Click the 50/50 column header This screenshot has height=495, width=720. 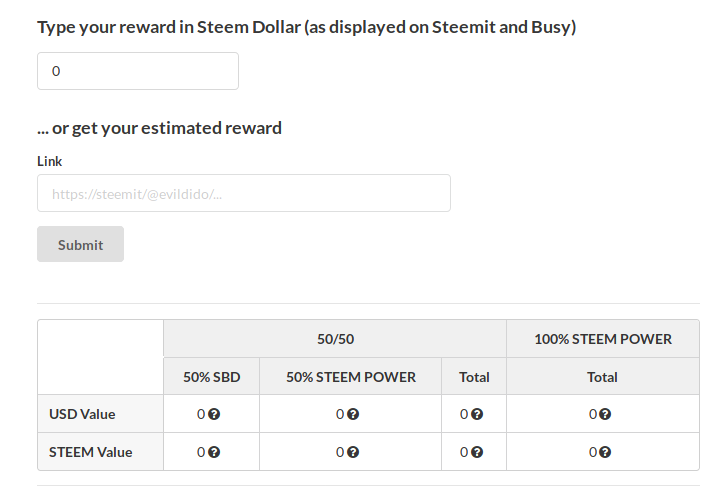coord(335,339)
